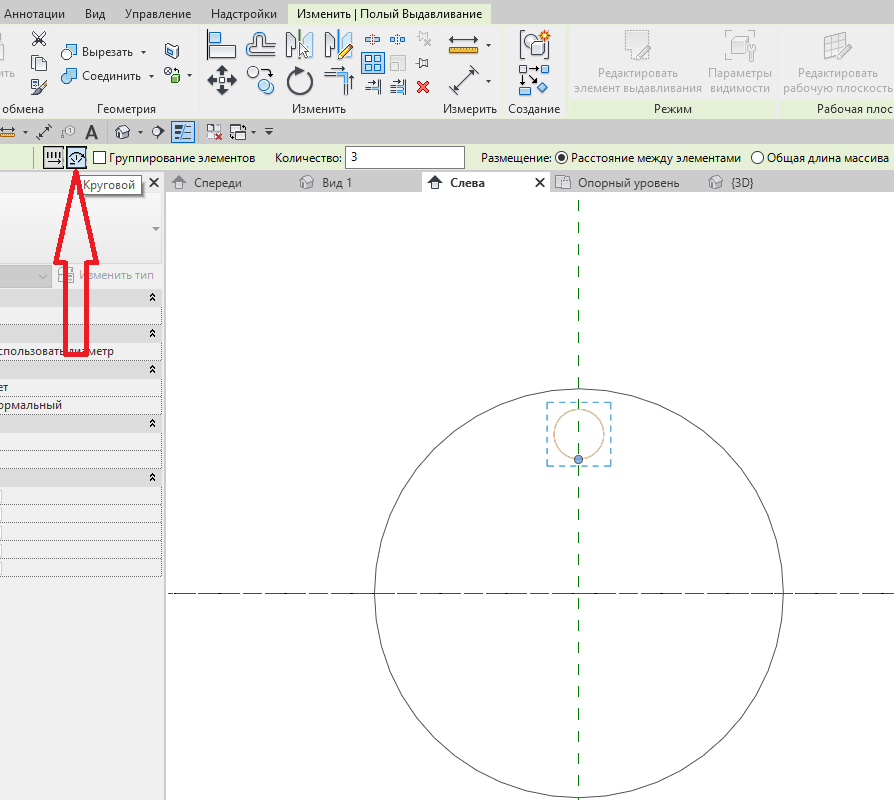894x800 pixels.
Task: Switch to the Опорный уровень view tab
Action: pyautogui.click(x=628, y=183)
